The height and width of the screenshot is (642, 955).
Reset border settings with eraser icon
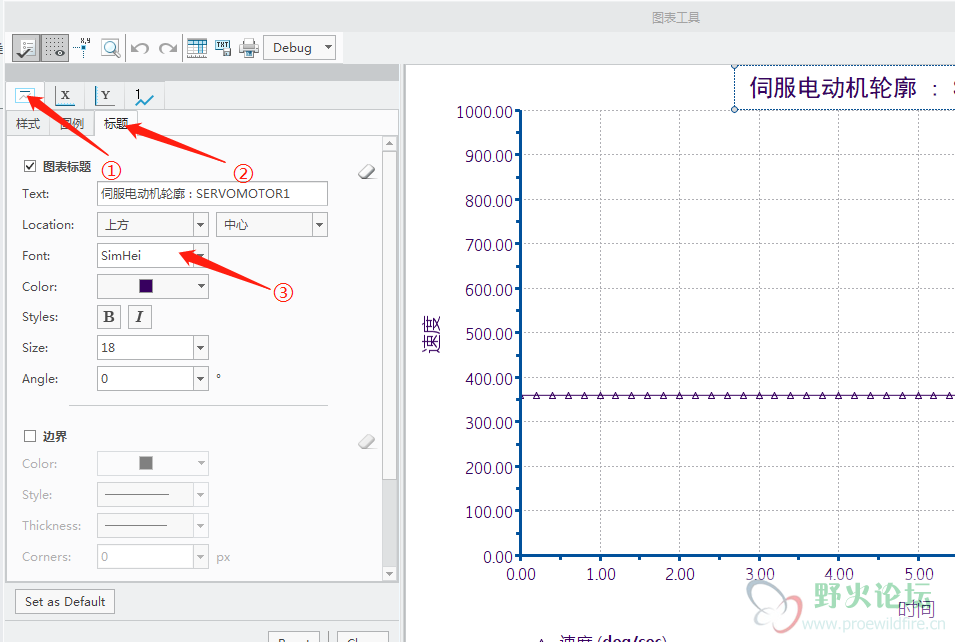(x=367, y=441)
